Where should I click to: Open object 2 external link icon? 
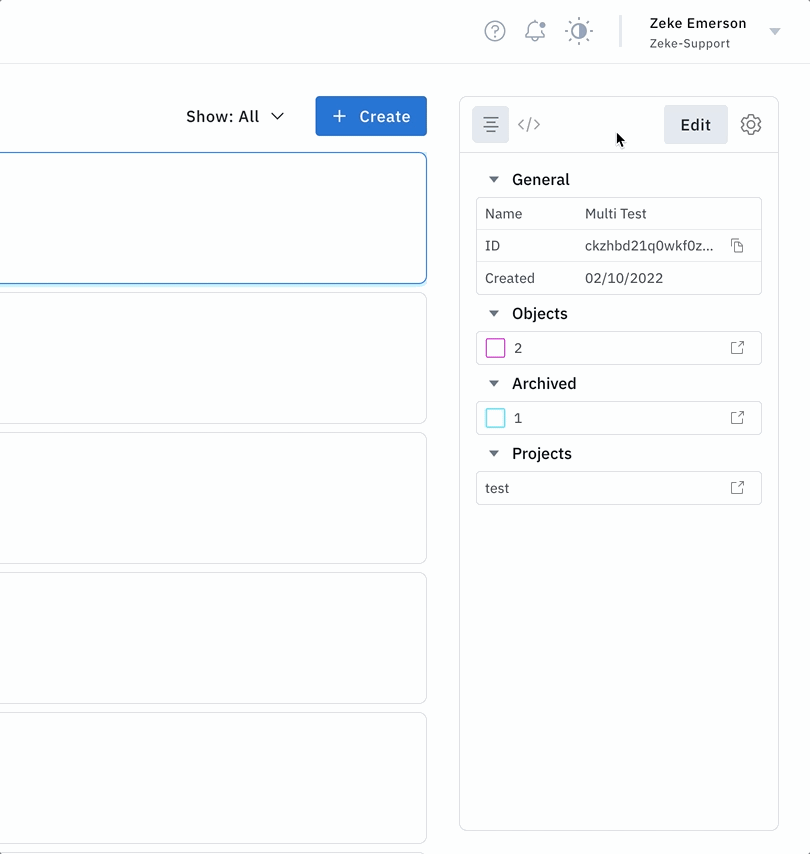click(x=737, y=347)
